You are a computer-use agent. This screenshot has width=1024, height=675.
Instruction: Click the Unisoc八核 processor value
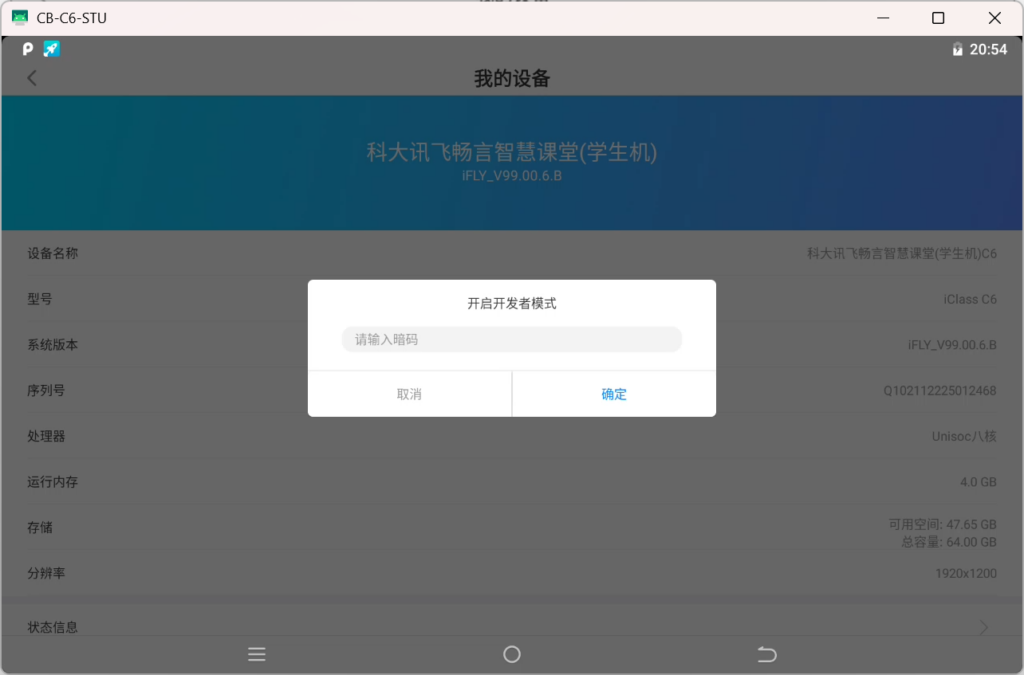[964, 436]
